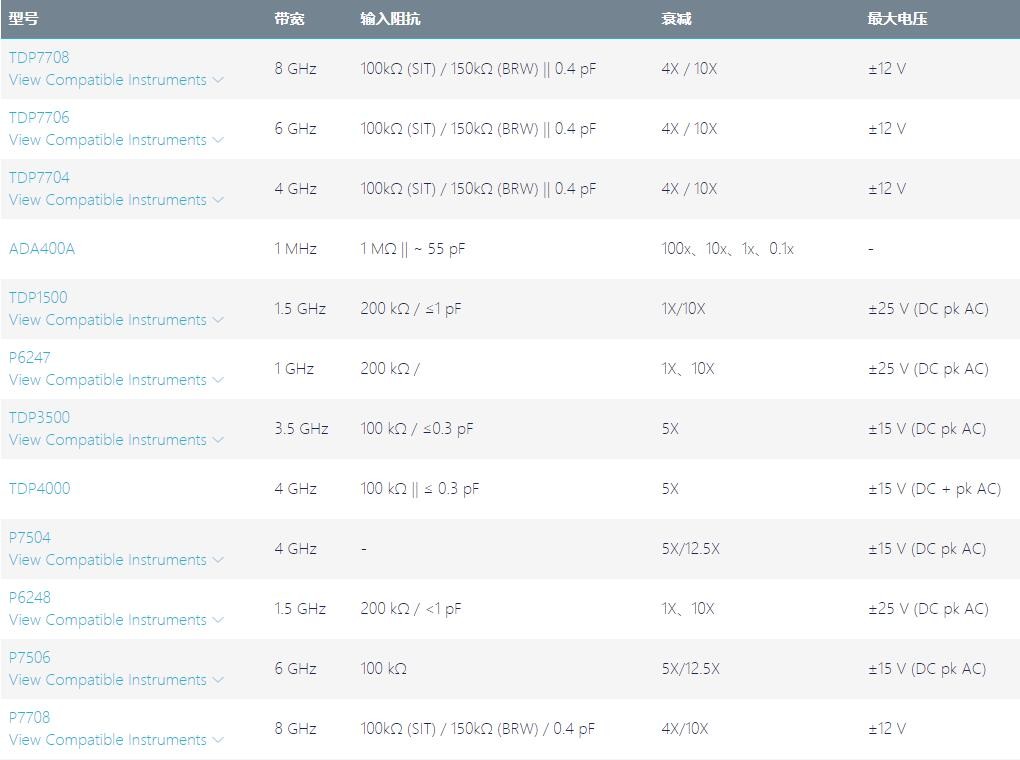This screenshot has width=1020, height=760.
Task: Click the 衰减 column header
Action: pos(677,18)
